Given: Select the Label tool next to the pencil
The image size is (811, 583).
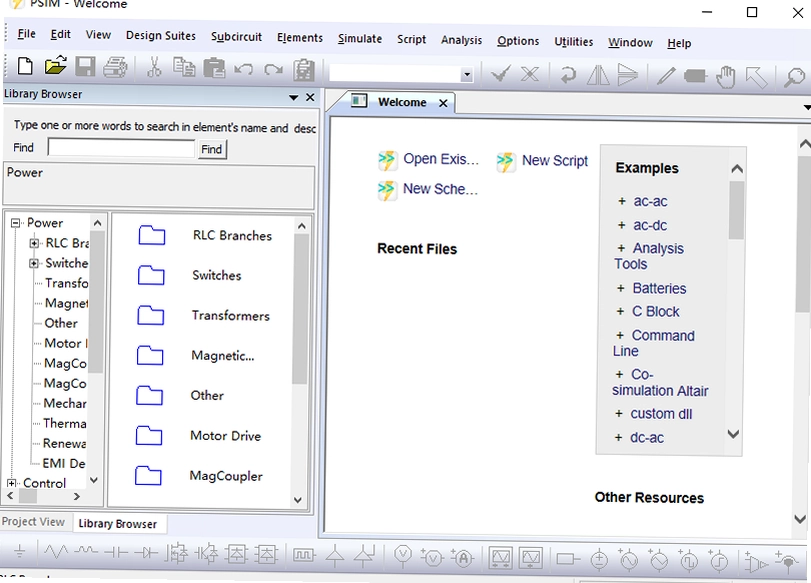Looking at the screenshot, I should coord(695,77).
